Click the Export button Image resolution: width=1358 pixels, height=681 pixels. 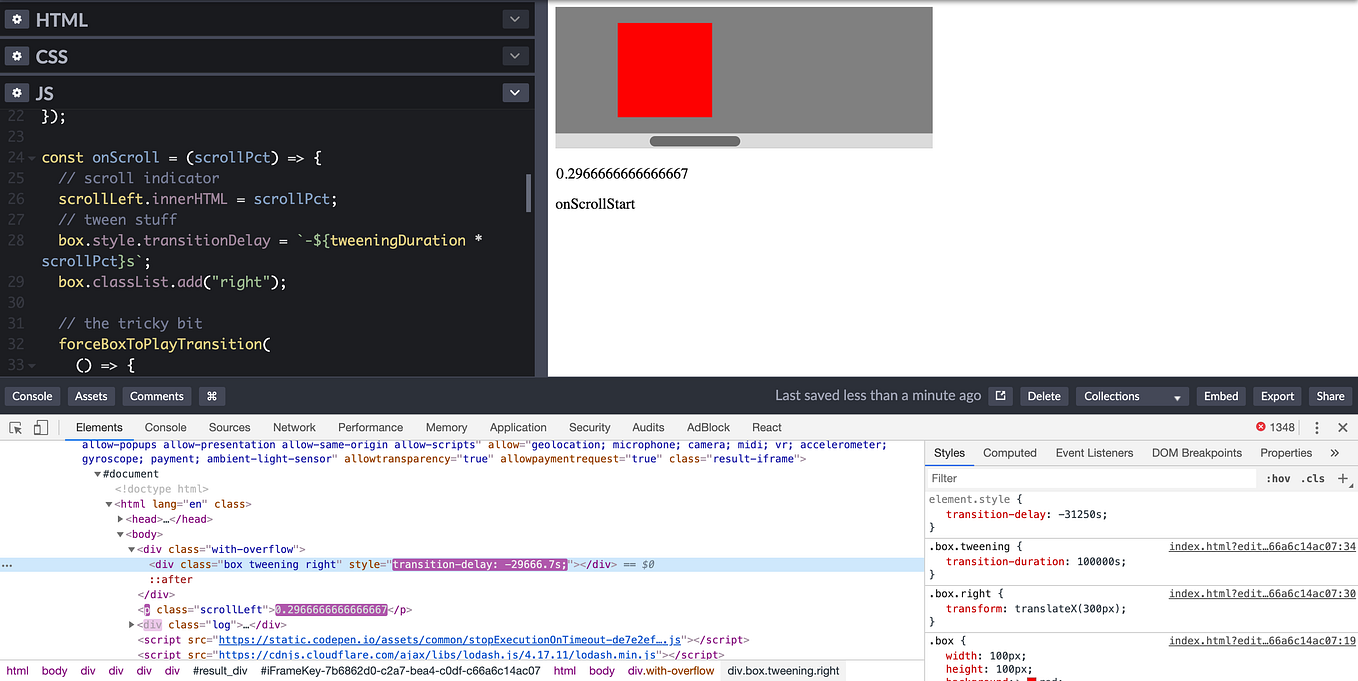(x=1277, y=396)
